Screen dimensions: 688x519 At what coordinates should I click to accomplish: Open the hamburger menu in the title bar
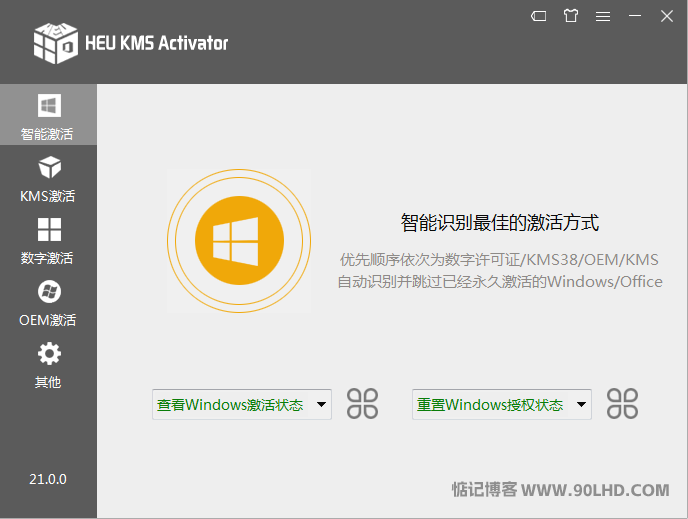[x=603, y=16]
